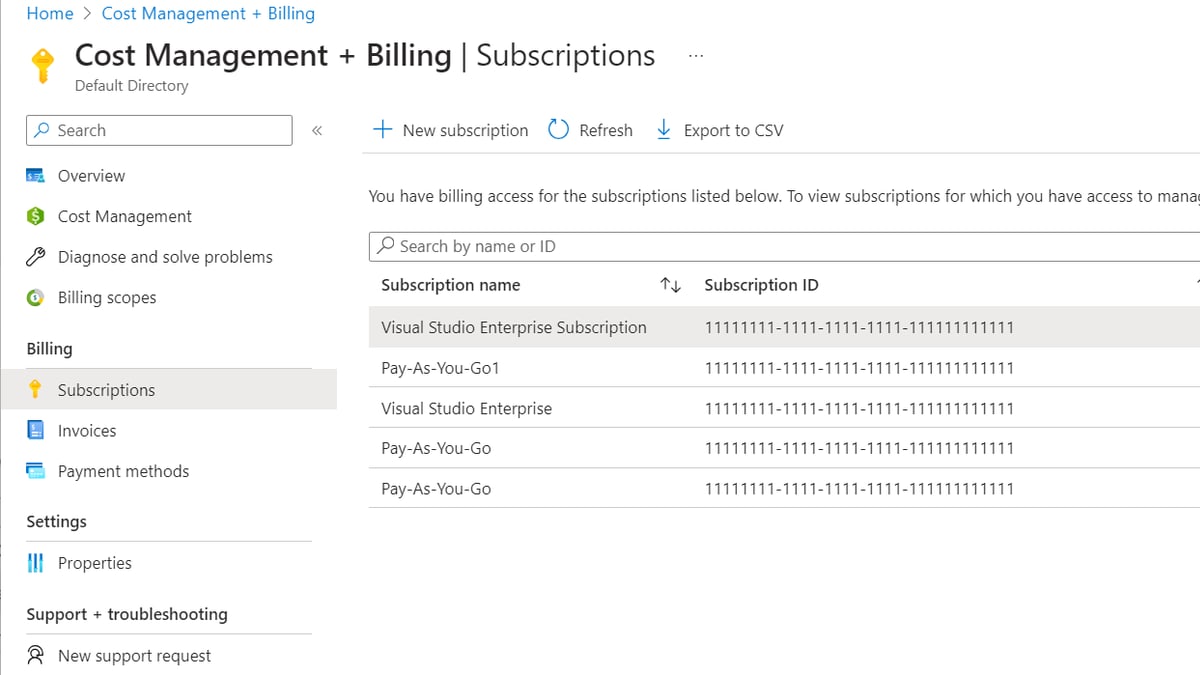The image size is (1200, 675).
Task: Open Properties under Settings
Action: click(95, 563)
